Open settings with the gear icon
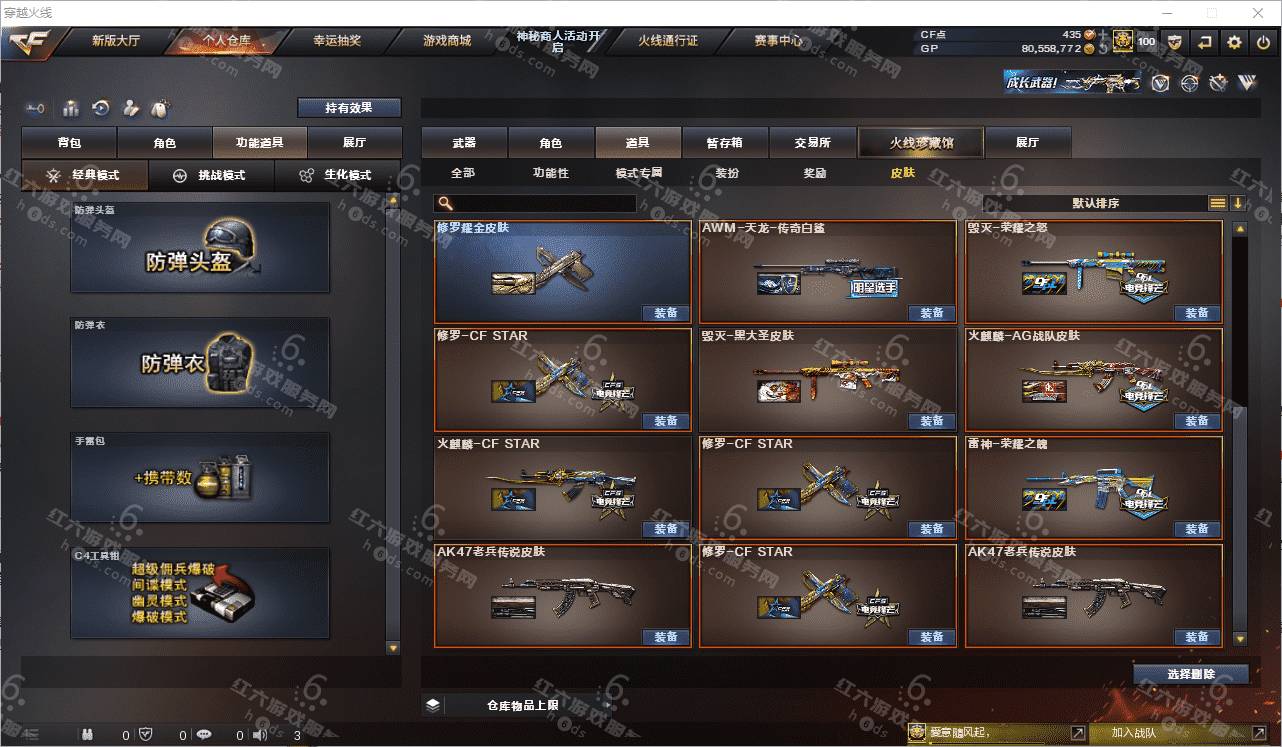 coord(1234,42)
